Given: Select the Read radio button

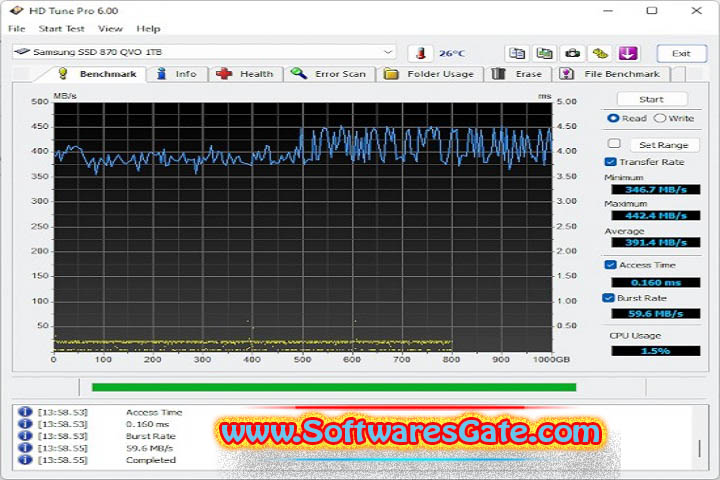Looking at the screenshot, I should tap(613, 118).
